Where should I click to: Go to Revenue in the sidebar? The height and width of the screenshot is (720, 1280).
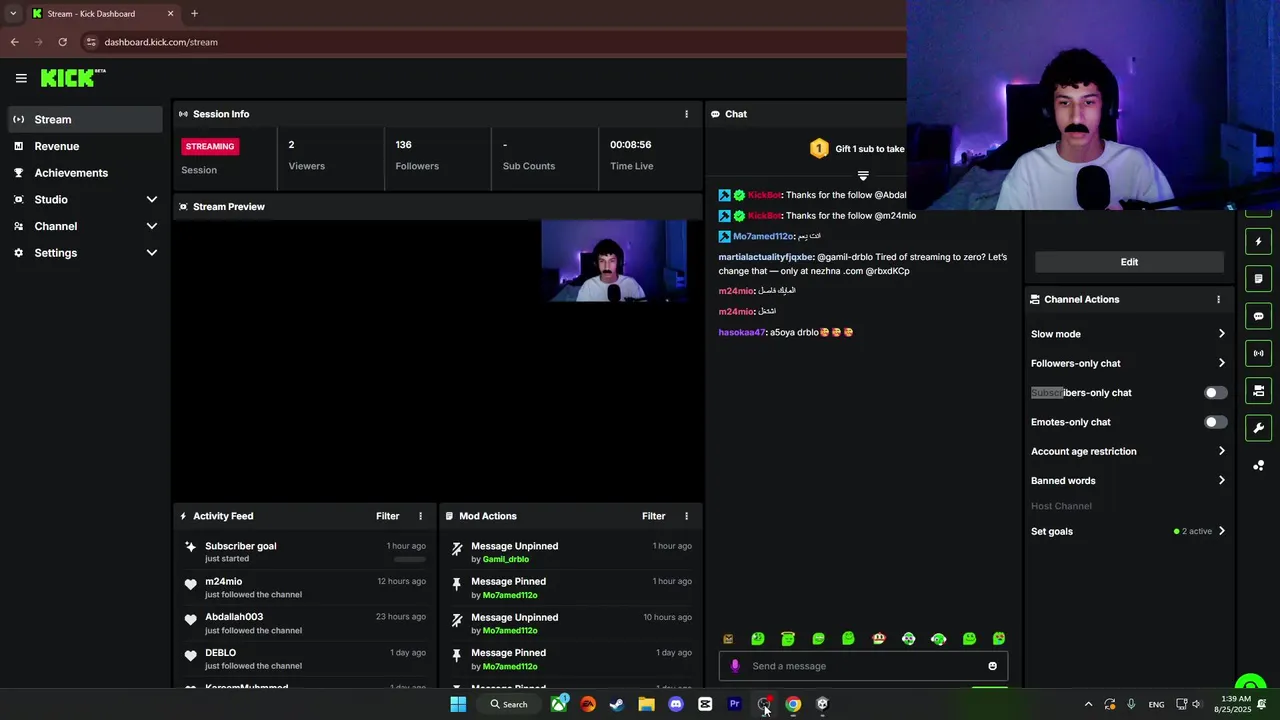pos(84,146)
